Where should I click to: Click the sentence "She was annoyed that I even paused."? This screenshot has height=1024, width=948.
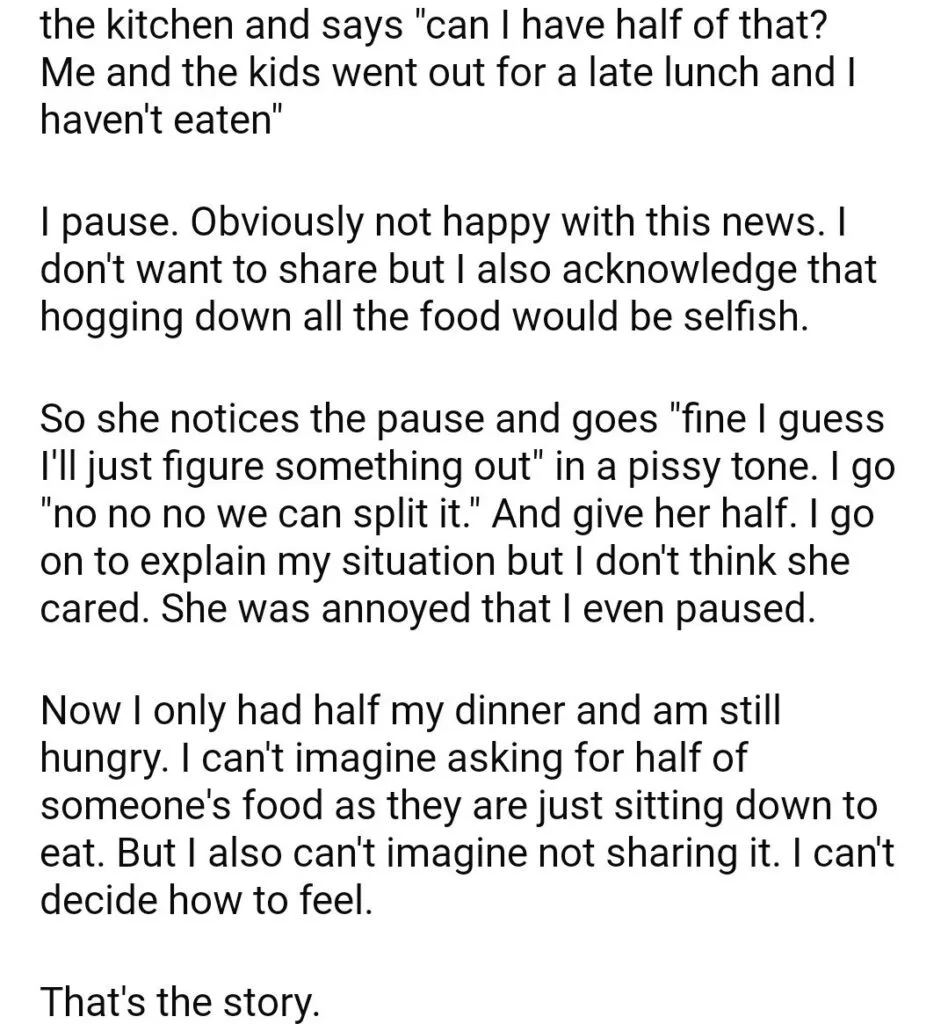tap(488, 609)
